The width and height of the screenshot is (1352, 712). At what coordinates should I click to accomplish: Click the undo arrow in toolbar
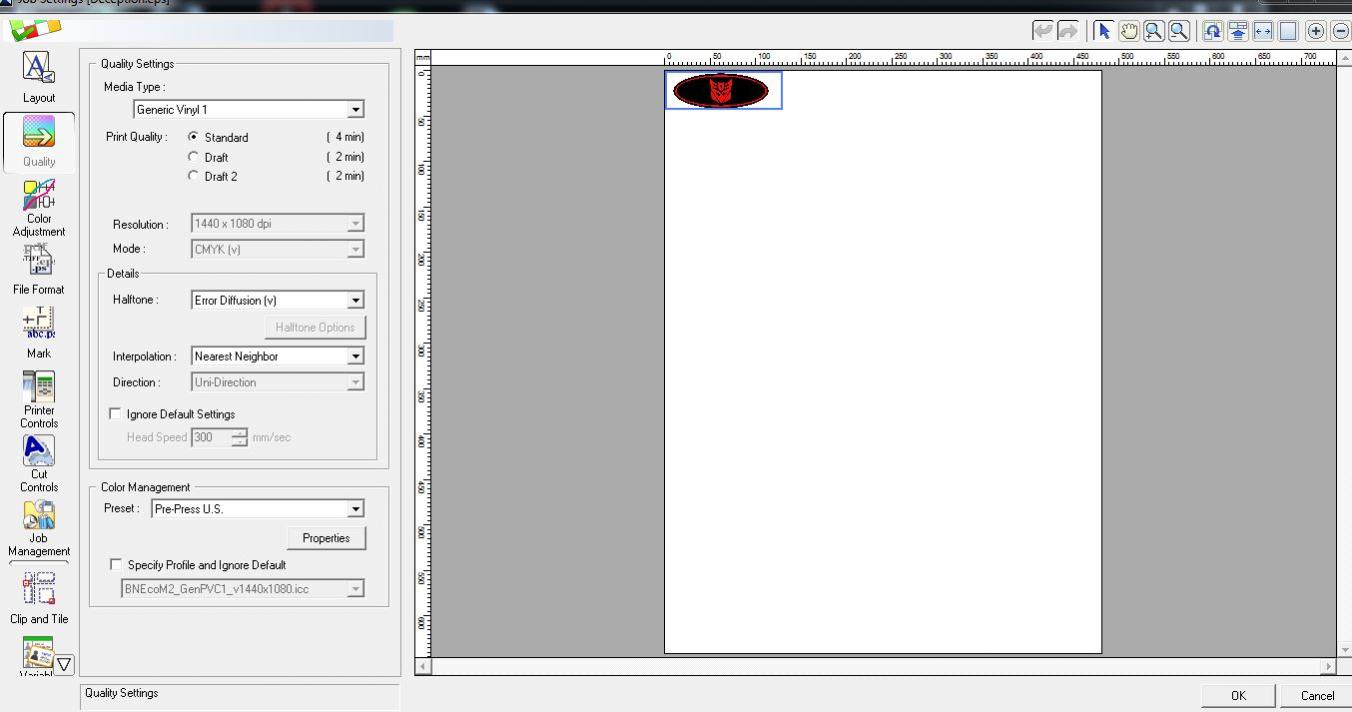(x=1045, y=31)
